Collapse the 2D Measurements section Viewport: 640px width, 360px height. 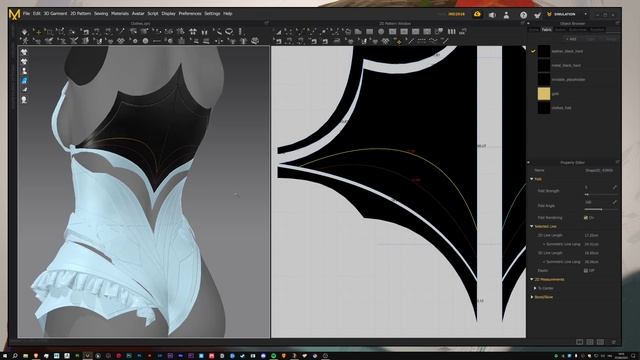[532, 280]
